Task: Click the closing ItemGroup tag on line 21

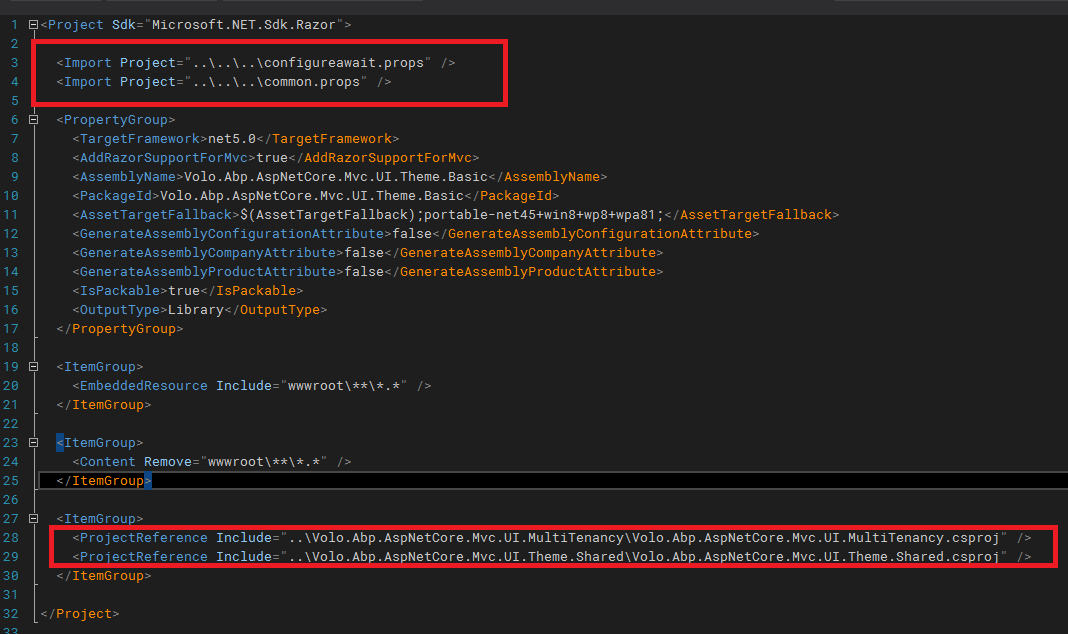Action: click(x=104, y=405)
